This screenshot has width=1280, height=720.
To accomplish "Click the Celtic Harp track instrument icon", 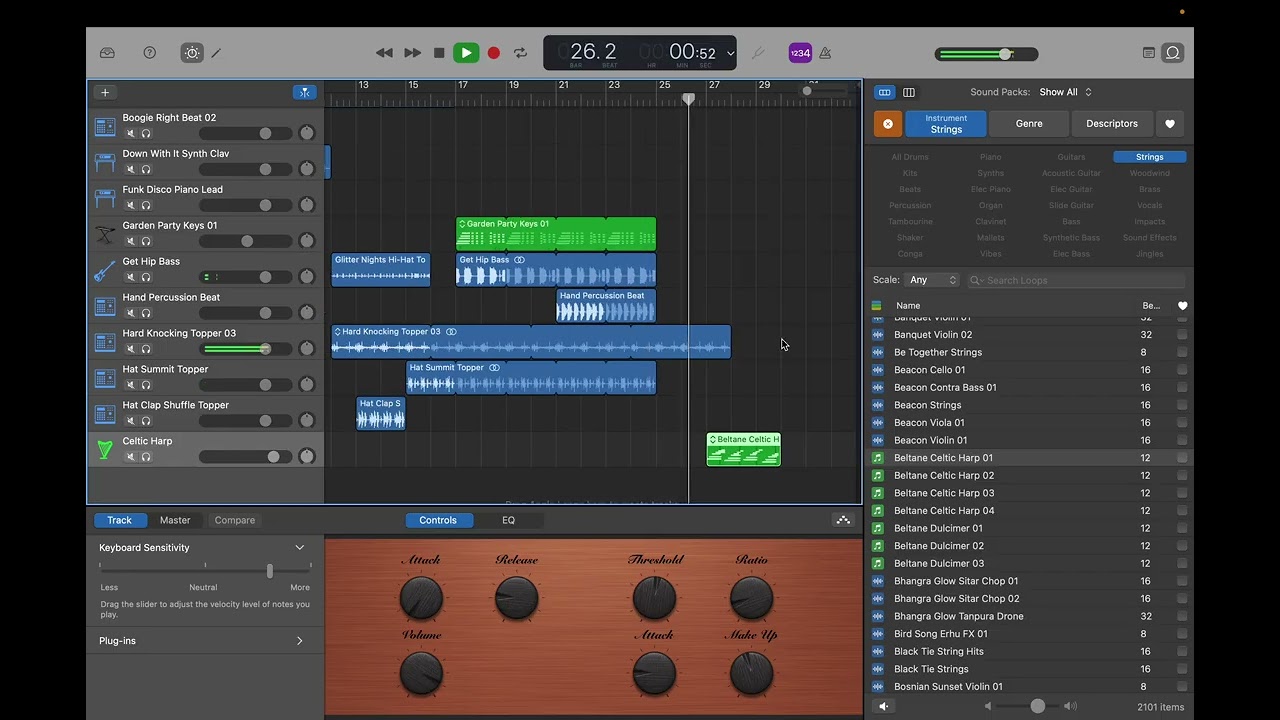I will (104, 450).
